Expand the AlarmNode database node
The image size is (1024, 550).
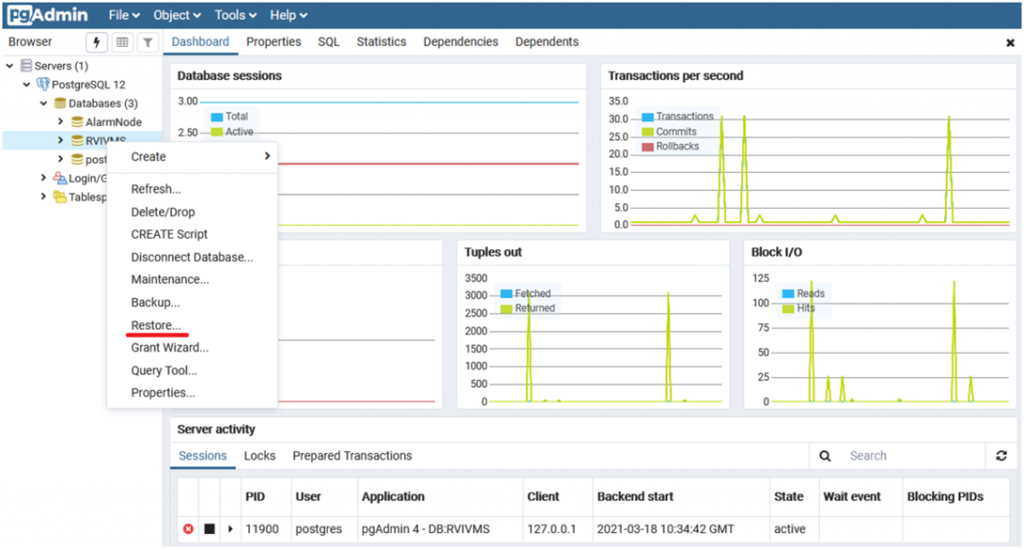pos(60,122)
